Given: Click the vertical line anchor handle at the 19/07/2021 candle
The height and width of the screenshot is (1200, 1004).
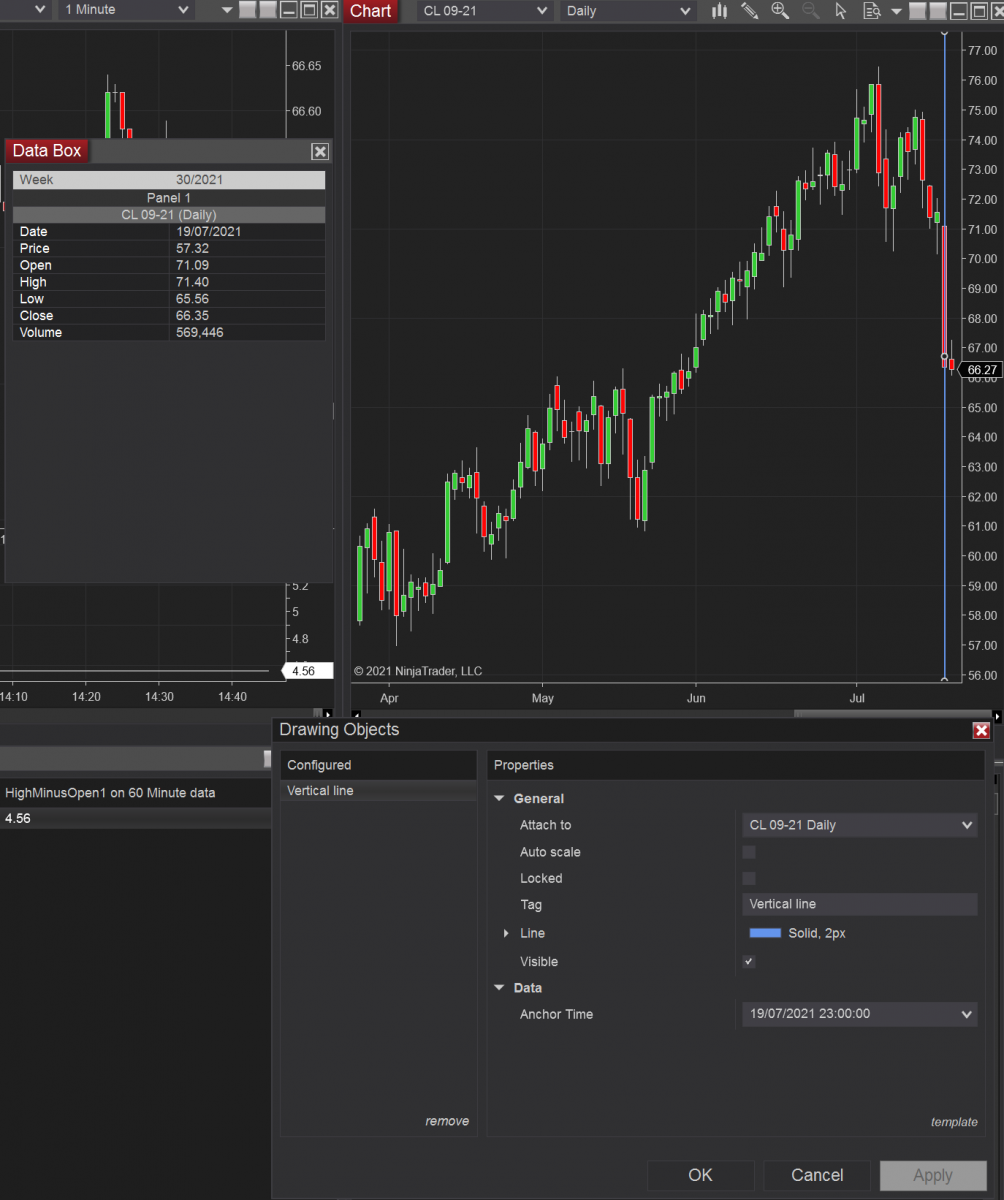Looking at the screenshot, I should [945, 356].
